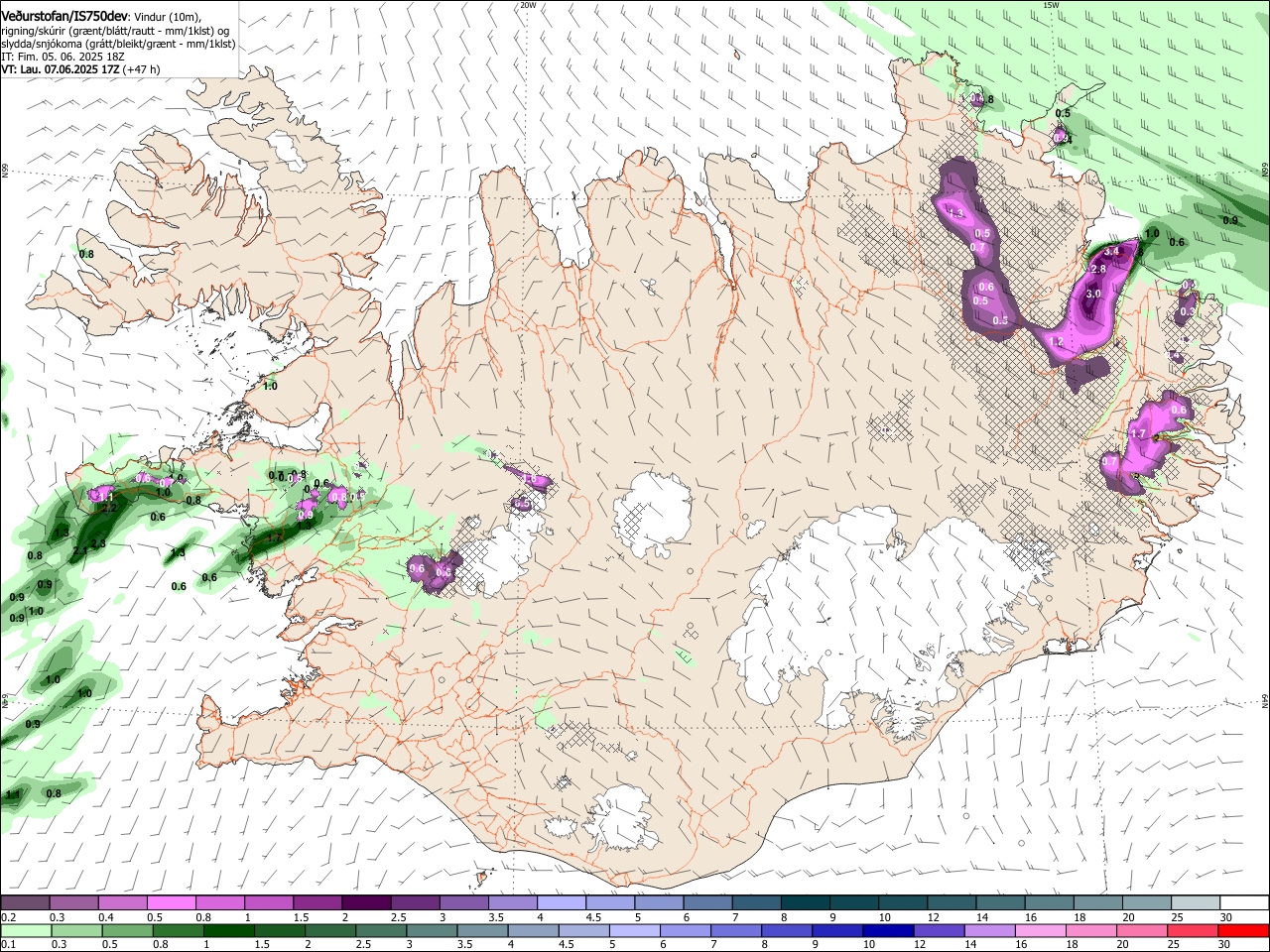Image resolution: width=1270 pixels, height=952 pixels.
Task: Click the 'IT: Fim. 05. 06. 2025 18Z' line
Action: click(x=63, y=58)
